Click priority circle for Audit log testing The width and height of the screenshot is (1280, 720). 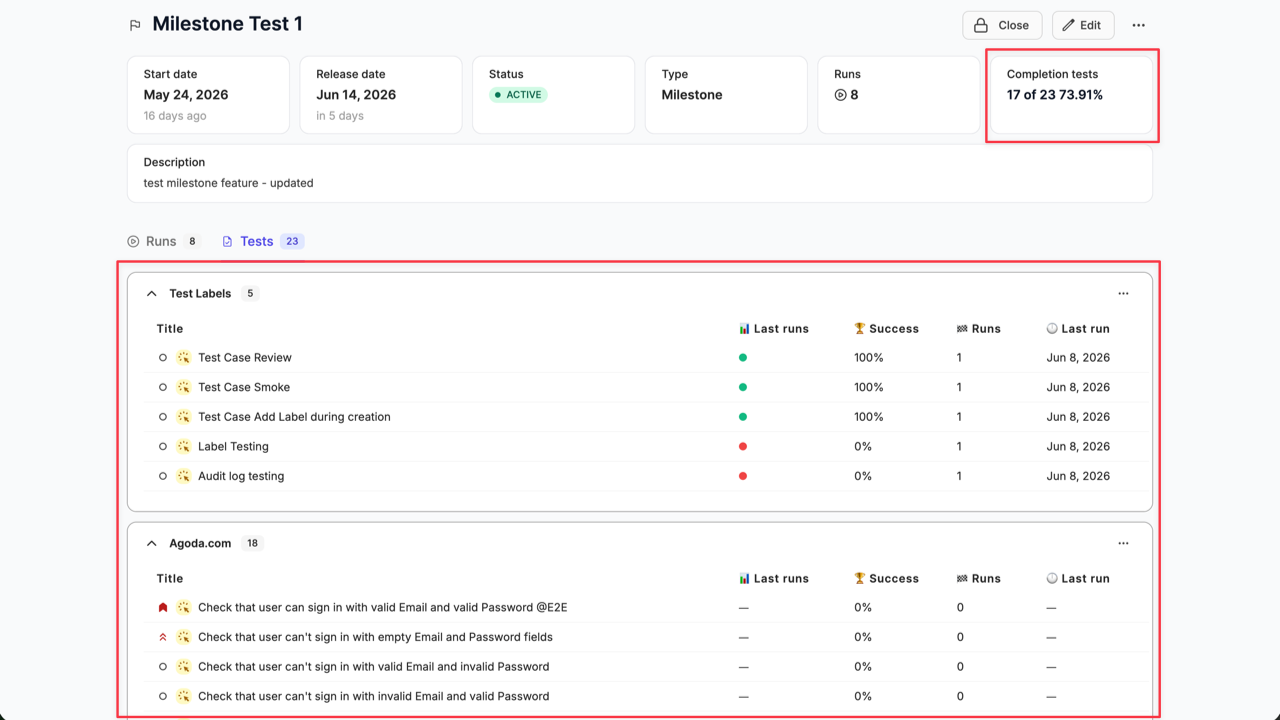163,476
